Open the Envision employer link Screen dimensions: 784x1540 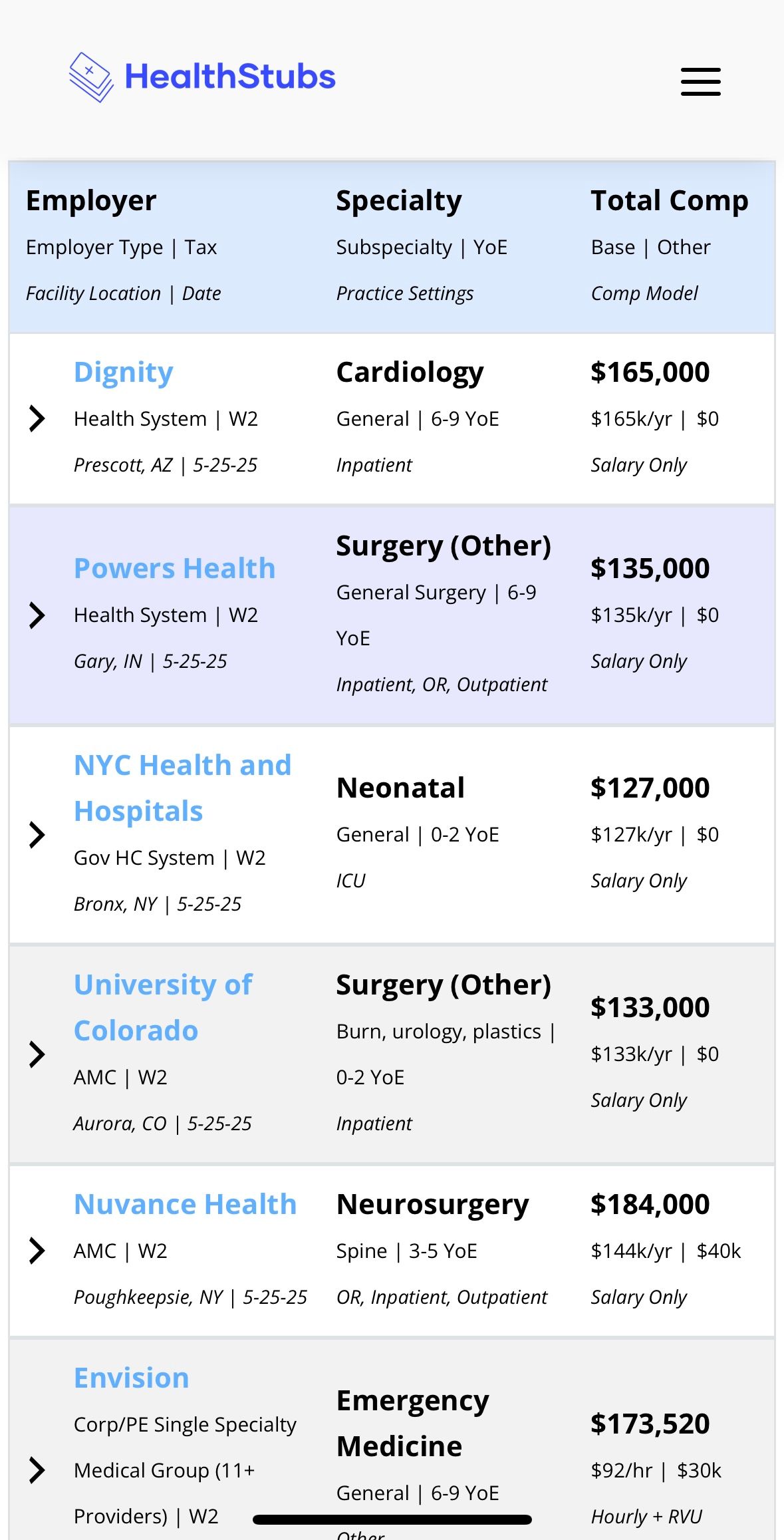coord(132,1378)
